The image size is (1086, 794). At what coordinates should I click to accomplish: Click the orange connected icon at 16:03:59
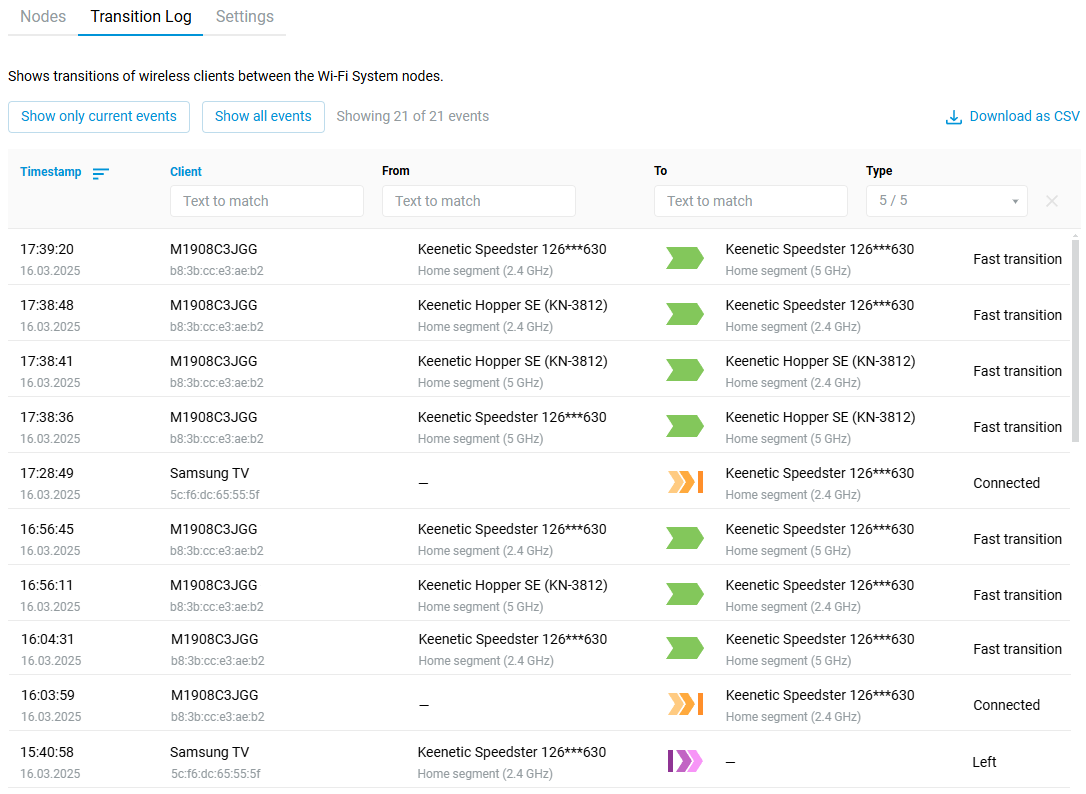685,705
